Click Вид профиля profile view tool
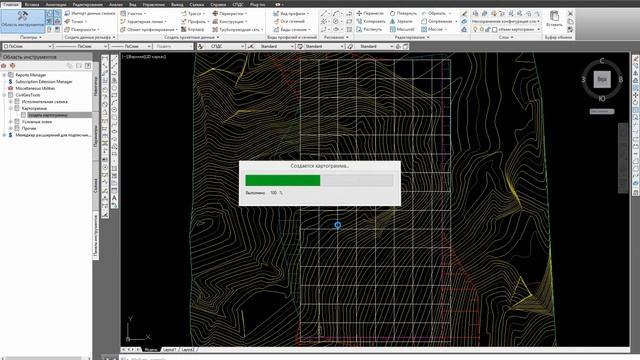 point(291,13)
